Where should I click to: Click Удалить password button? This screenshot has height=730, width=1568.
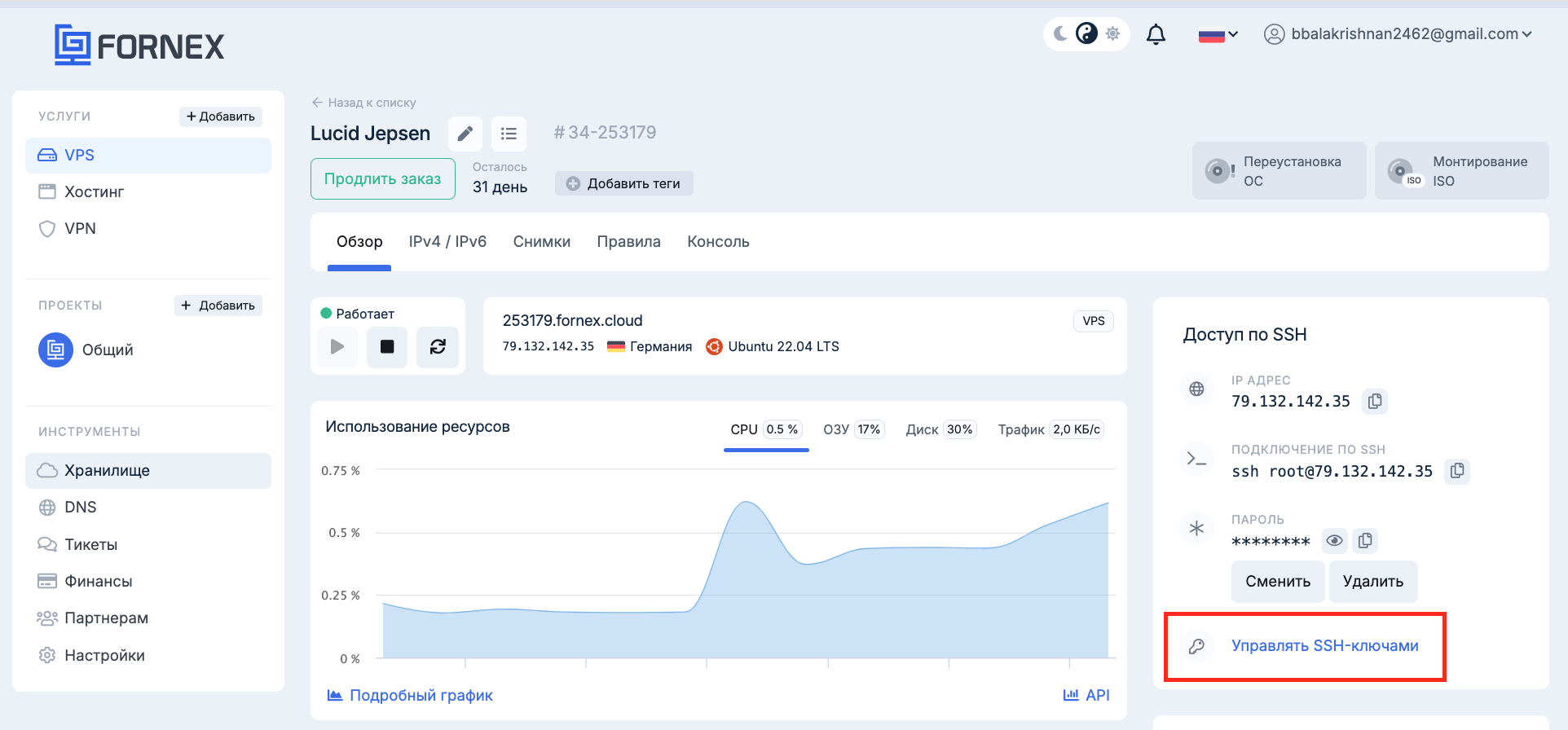coord(1373,582)
